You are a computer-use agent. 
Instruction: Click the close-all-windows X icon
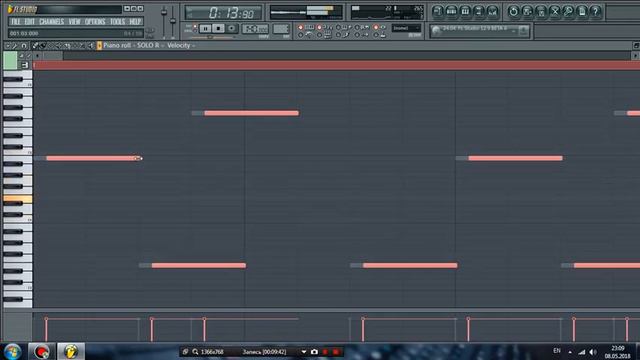tap(555, 11)
